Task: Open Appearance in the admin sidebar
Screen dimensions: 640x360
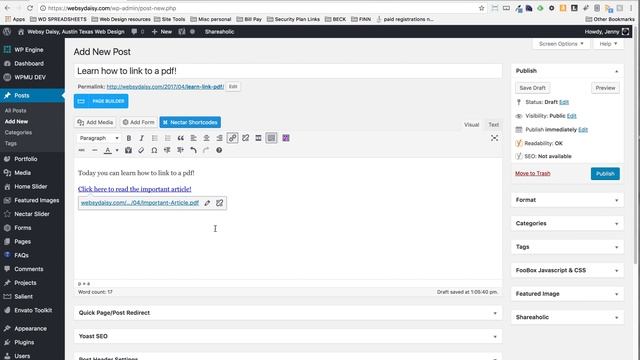Action: (x=32, y=329)
